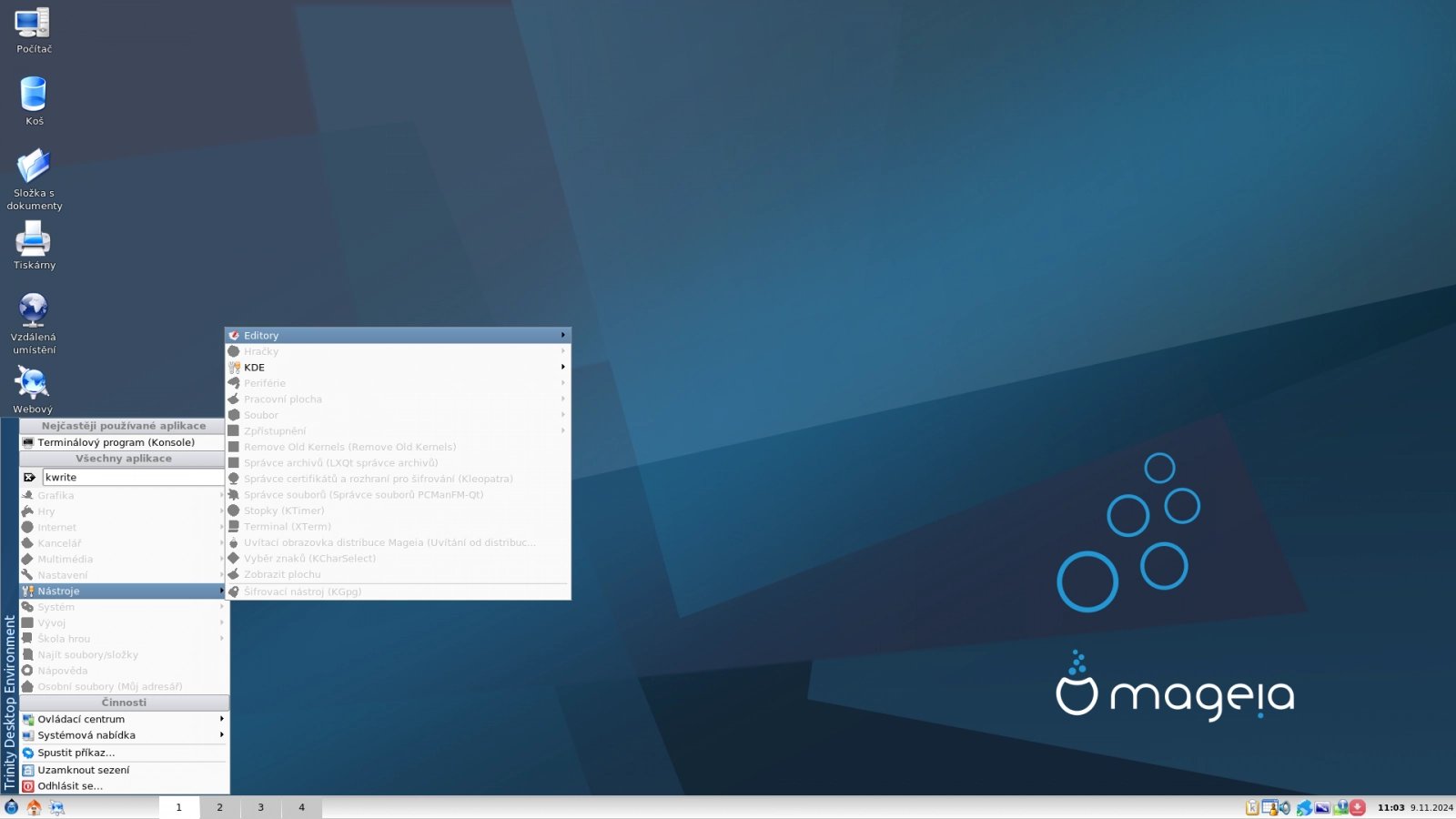The width and height of the screenshot is (1456, 819).
Task: Click the display settings tray icon
Action: click(x=1322, y=807)
